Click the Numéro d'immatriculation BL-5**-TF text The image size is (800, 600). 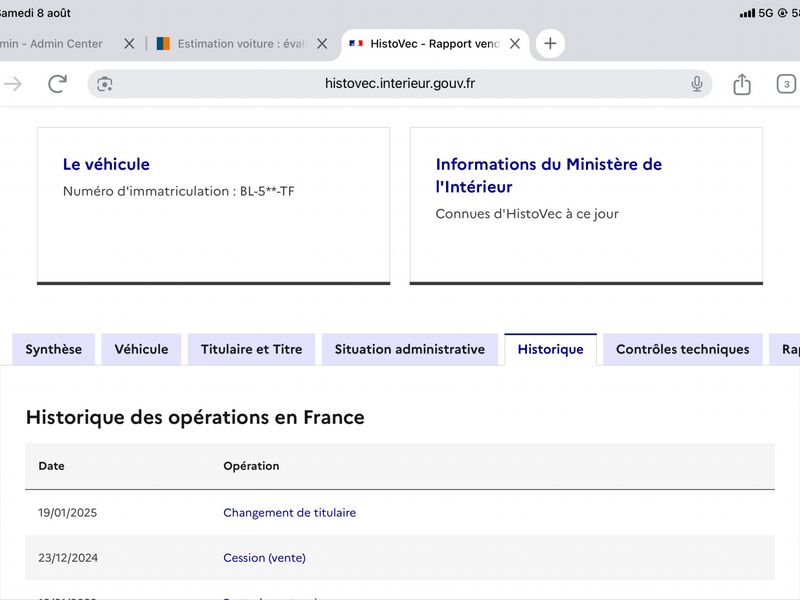(x=179, y=191)
